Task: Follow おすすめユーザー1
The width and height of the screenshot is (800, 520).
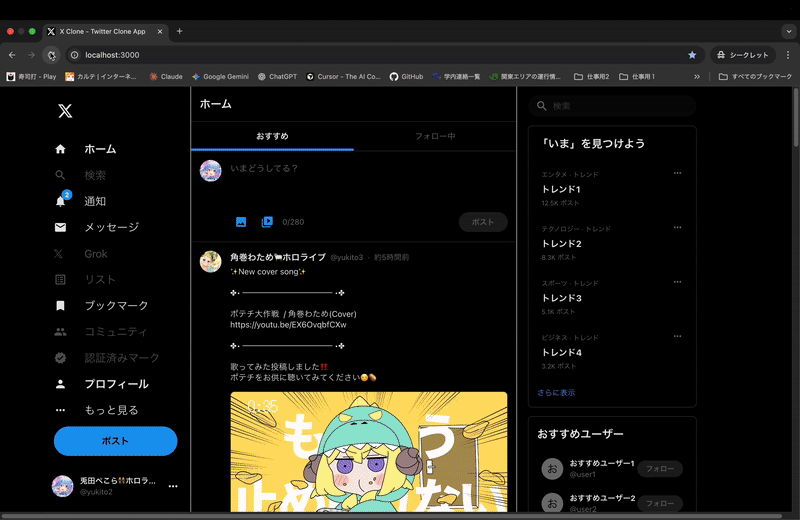Action: (x=660, y=468)
